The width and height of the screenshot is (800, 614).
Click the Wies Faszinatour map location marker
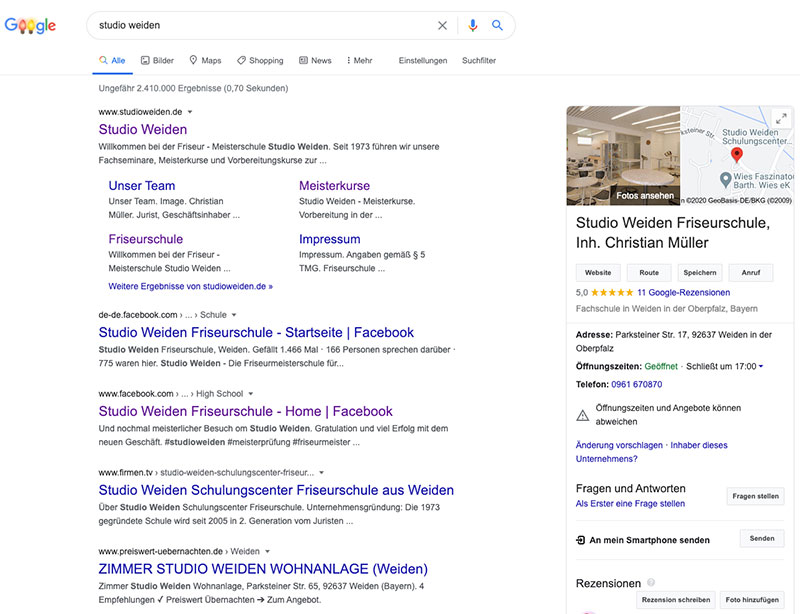(x=725, y=180)
